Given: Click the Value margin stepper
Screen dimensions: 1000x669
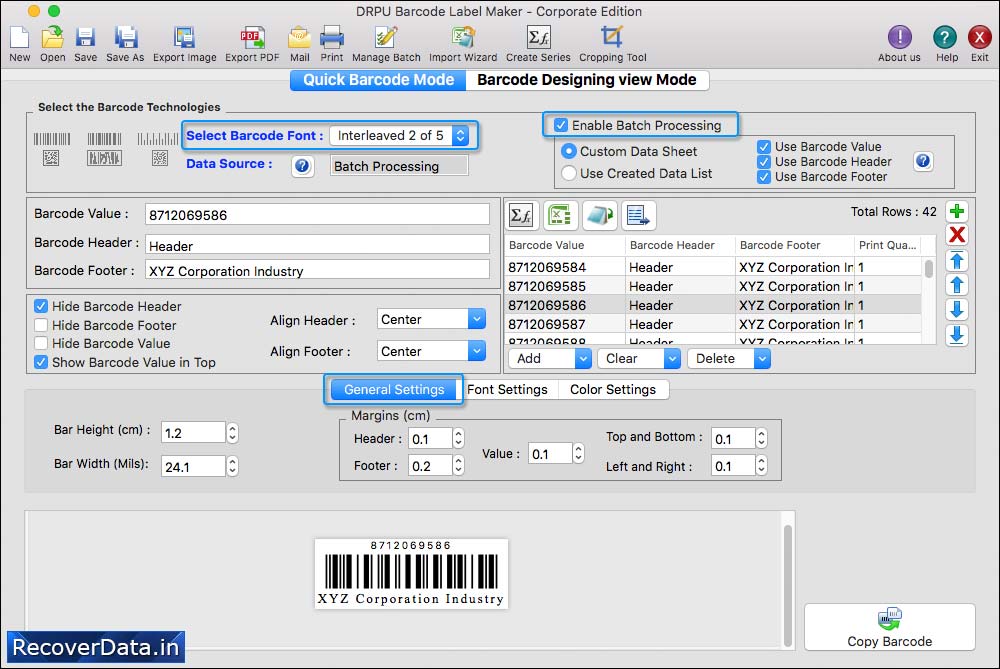Looking at the screenshot, I should [578, 453].
